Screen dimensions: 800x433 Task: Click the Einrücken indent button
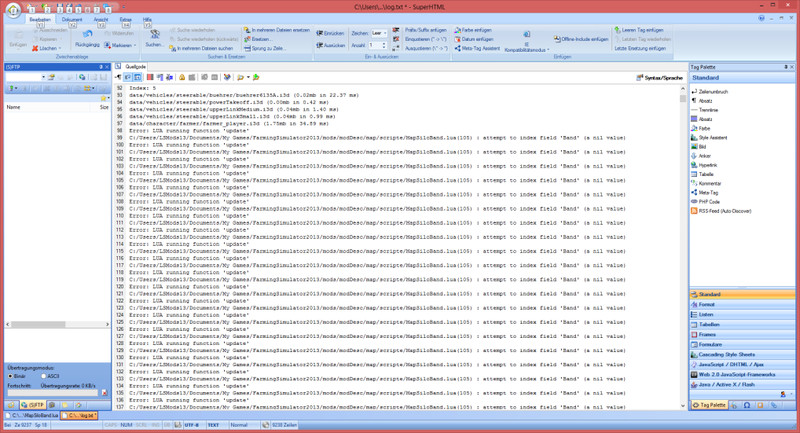[x=330, y=33]
